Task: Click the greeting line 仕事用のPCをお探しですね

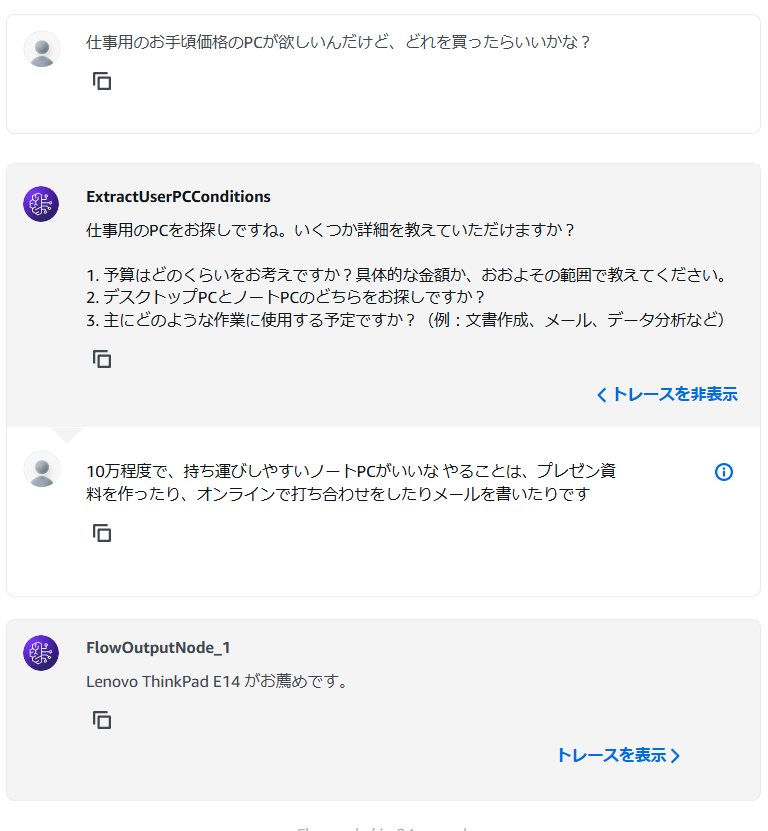Action: point(330,229)
